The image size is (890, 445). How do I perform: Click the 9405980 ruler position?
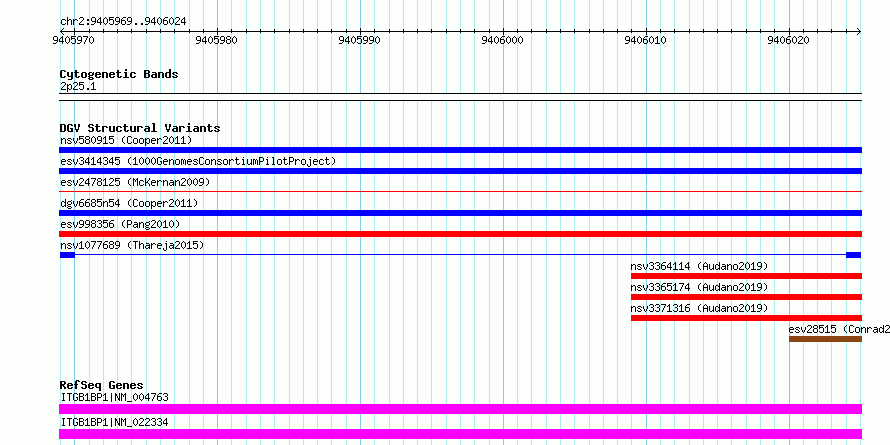coord(216,40)
